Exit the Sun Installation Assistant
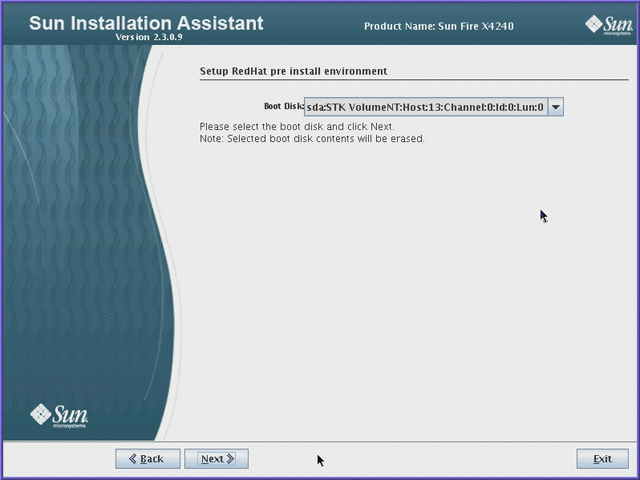640x480 pixels. point(602,459)
